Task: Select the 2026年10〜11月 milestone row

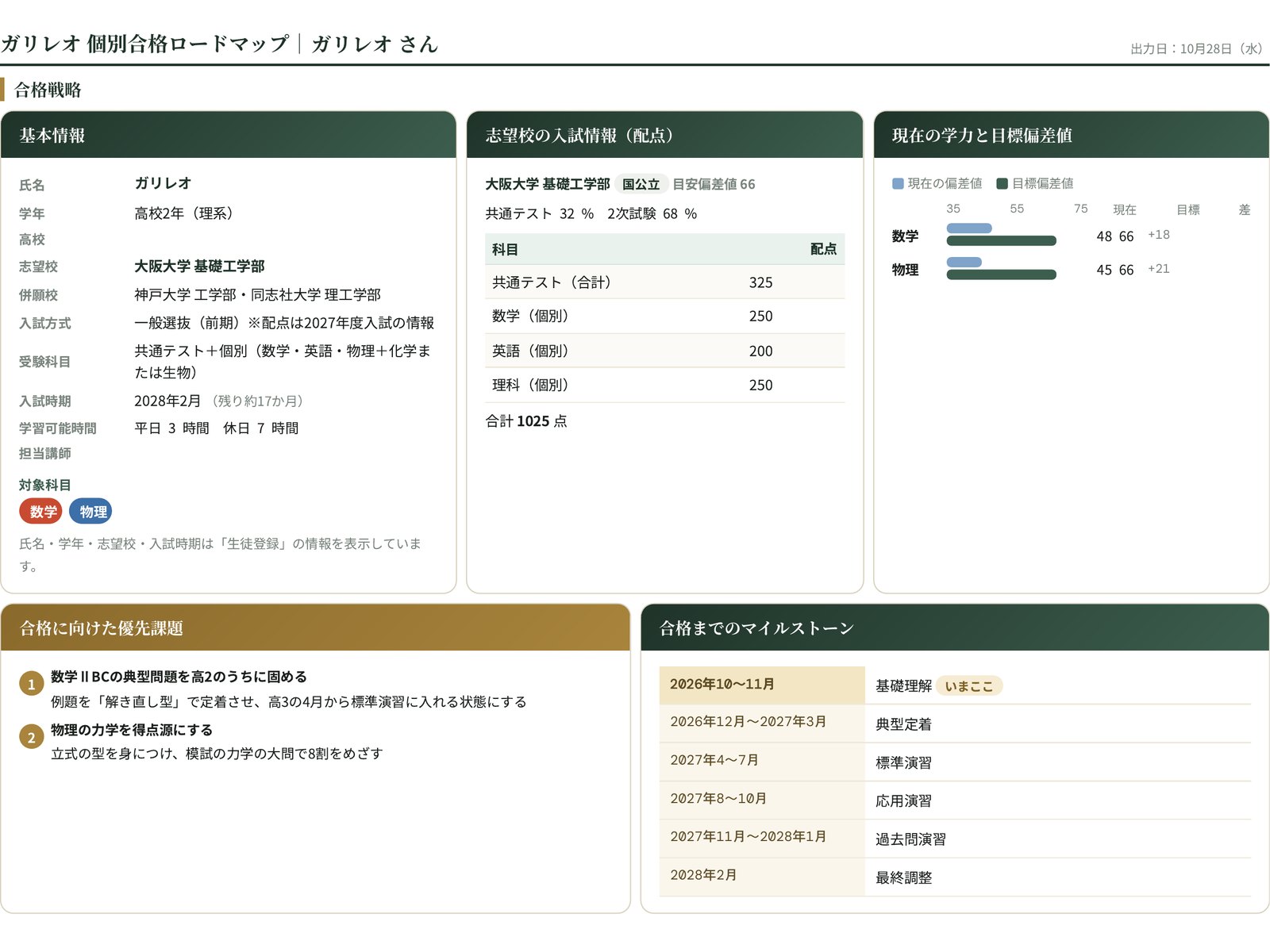Action: (955, 685)
